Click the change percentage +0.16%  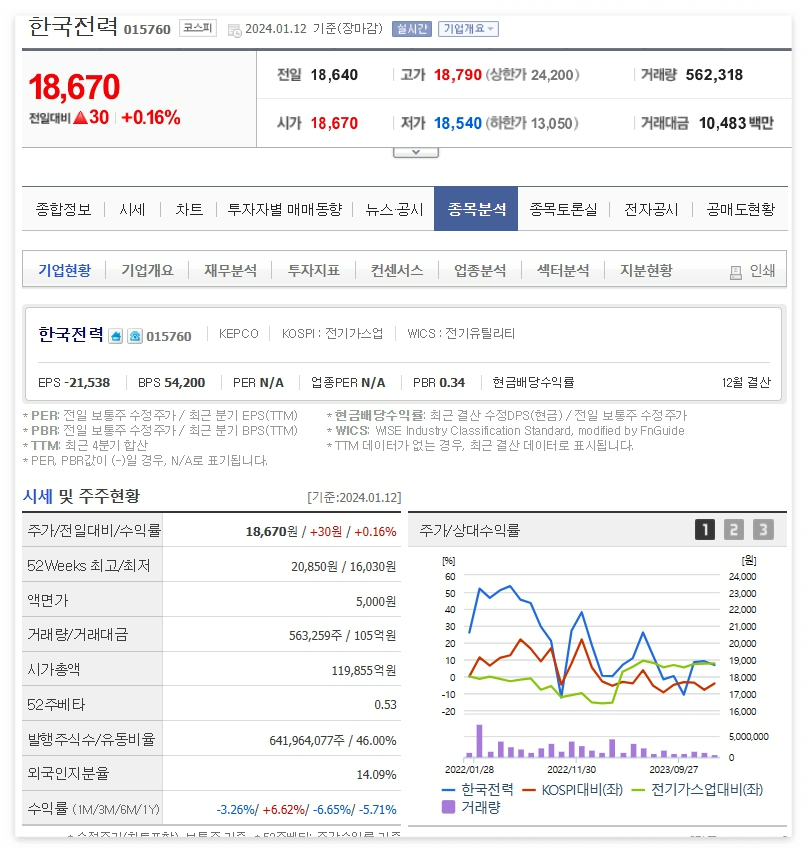tap(151, 117)
